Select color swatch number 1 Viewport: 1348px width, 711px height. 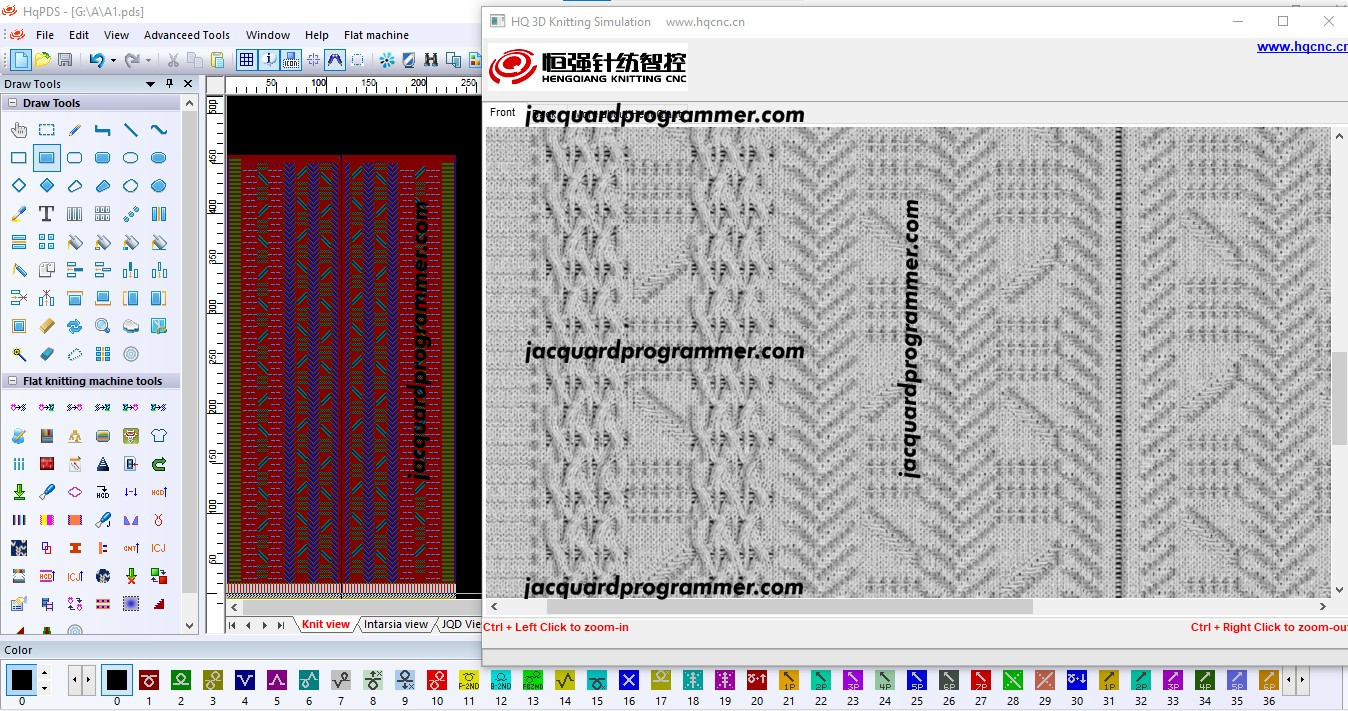[149, 680]
